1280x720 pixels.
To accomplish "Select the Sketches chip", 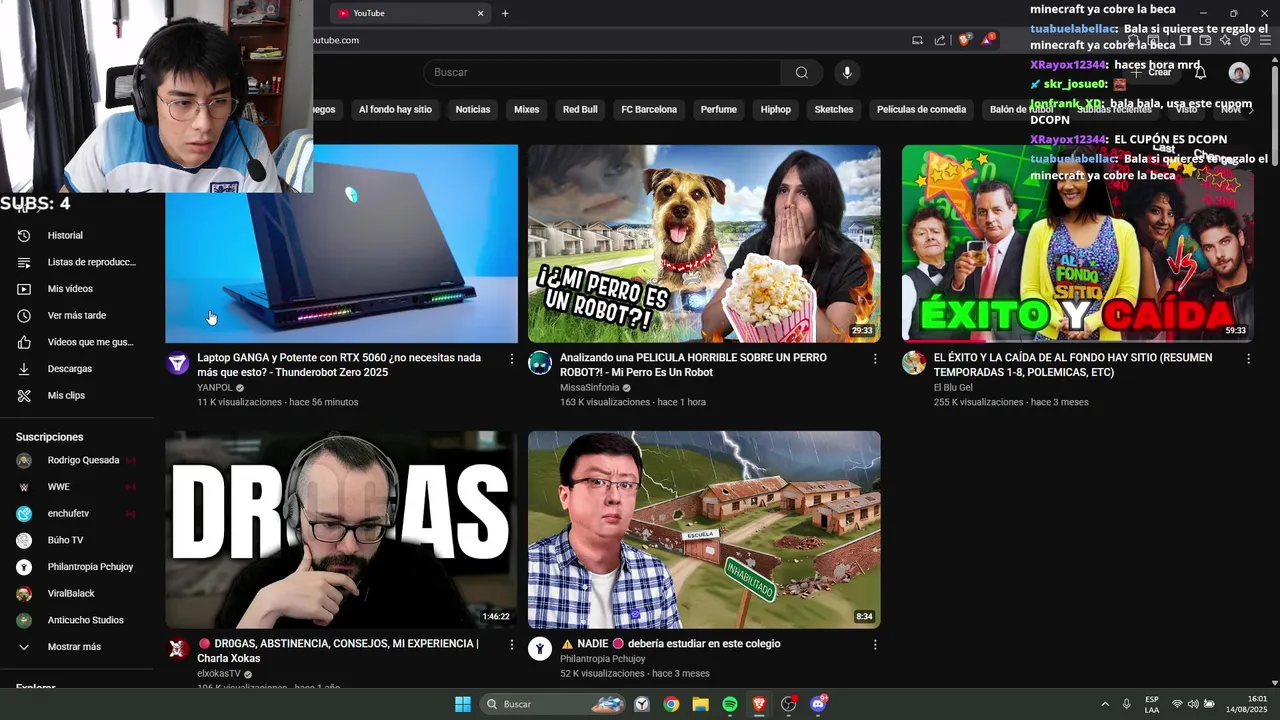I will (834, 110).
